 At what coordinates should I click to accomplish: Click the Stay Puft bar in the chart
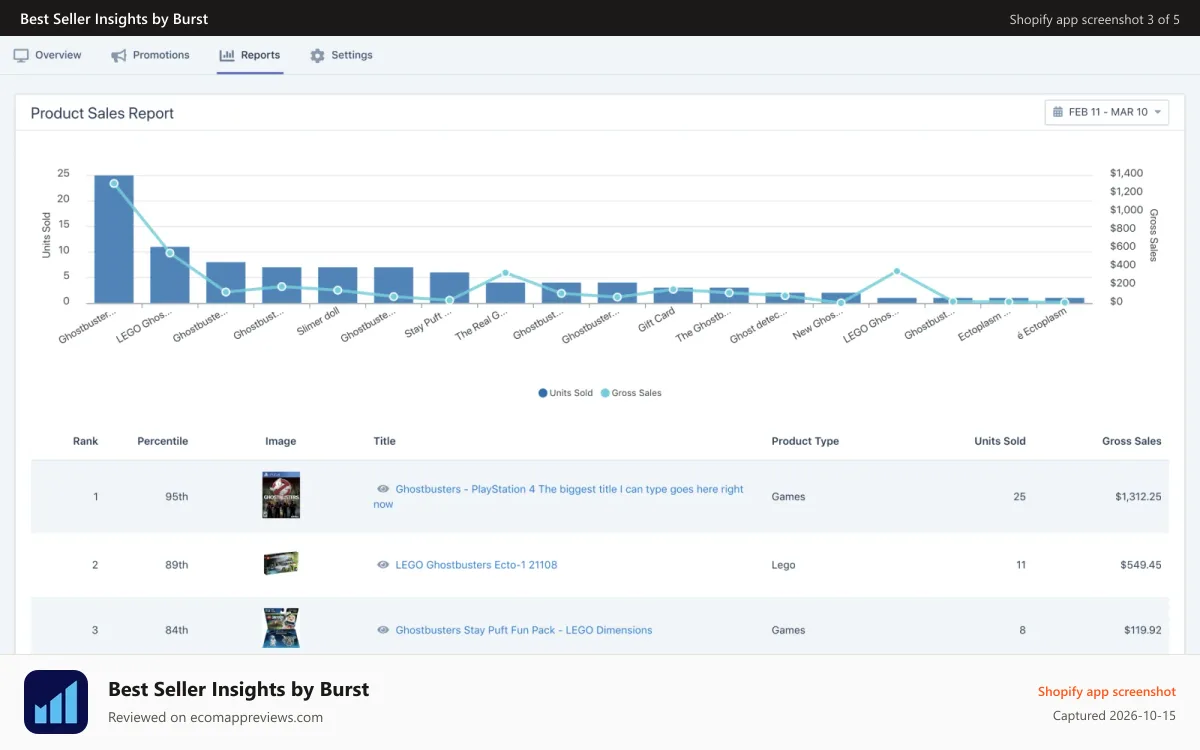click(450, 287)
